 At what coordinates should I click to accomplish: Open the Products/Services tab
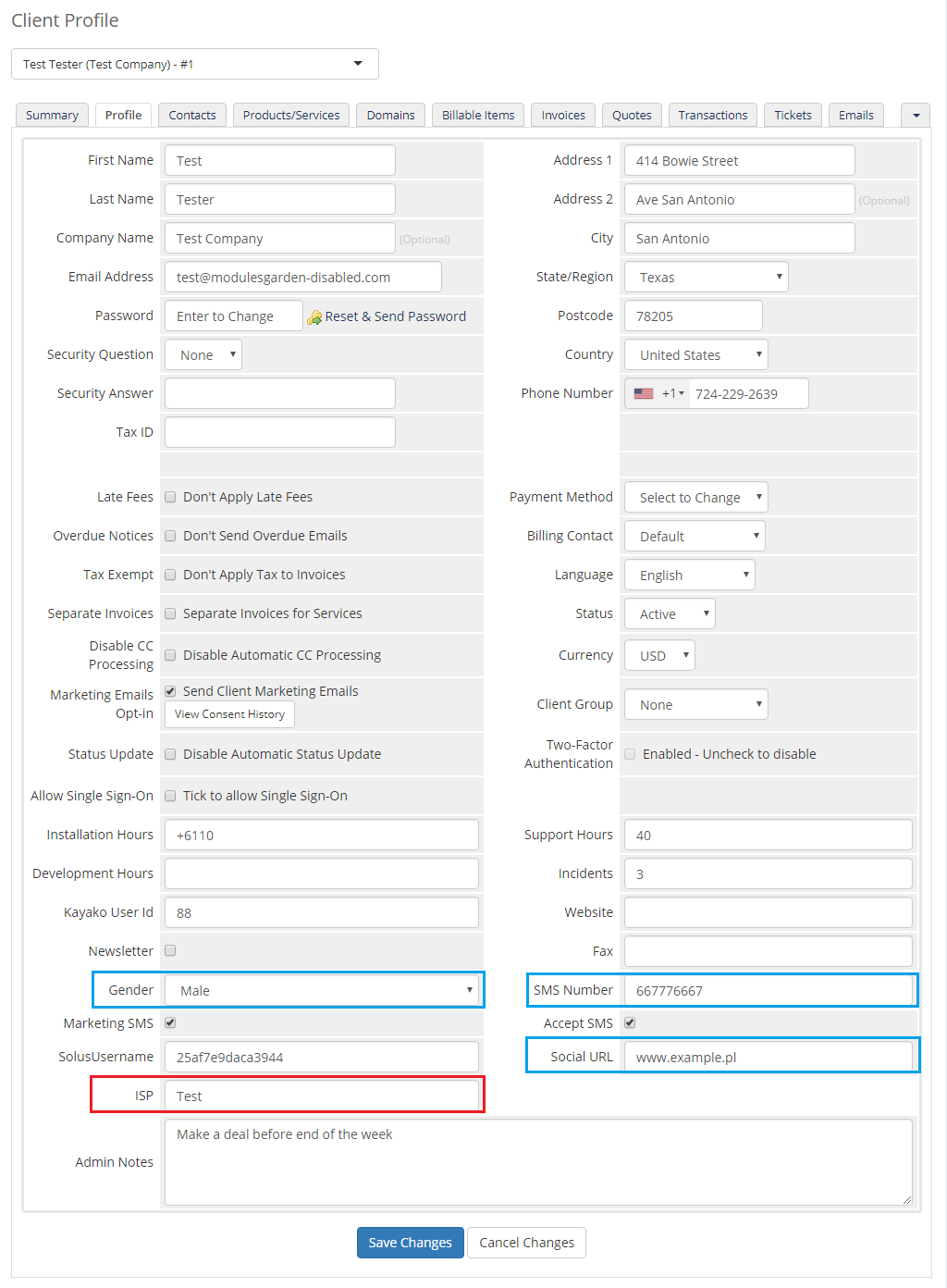tap(291, 115)
